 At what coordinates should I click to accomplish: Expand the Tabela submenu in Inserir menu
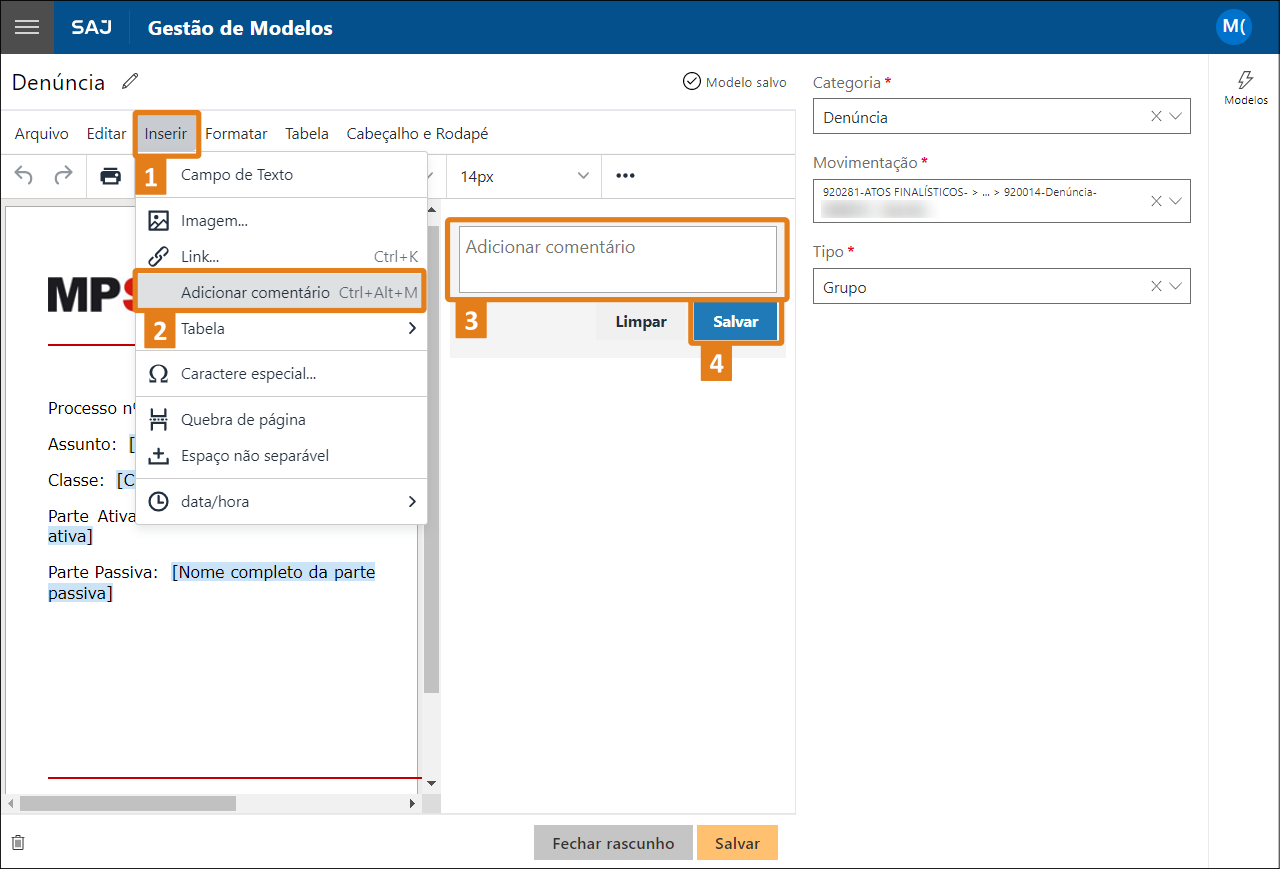click(280, 329)
